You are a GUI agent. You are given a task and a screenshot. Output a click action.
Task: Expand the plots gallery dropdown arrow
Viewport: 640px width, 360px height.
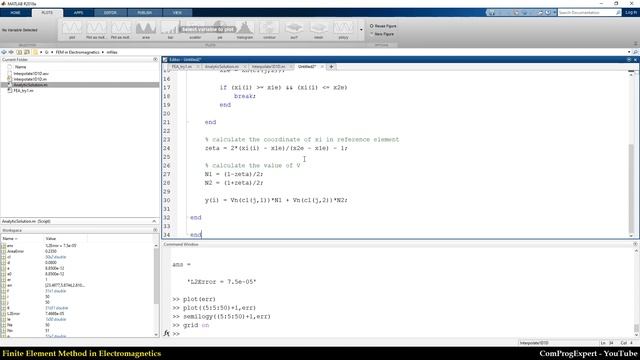pos(361,30)
